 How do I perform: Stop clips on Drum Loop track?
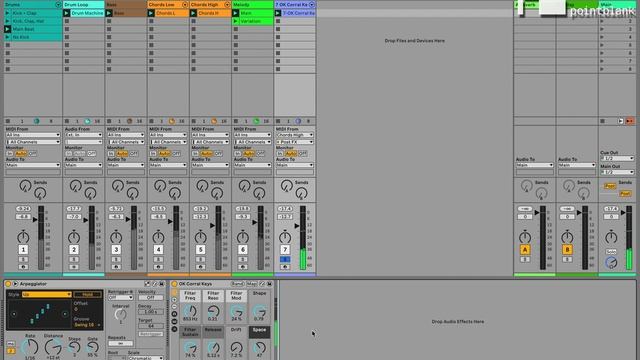(67, 121)
